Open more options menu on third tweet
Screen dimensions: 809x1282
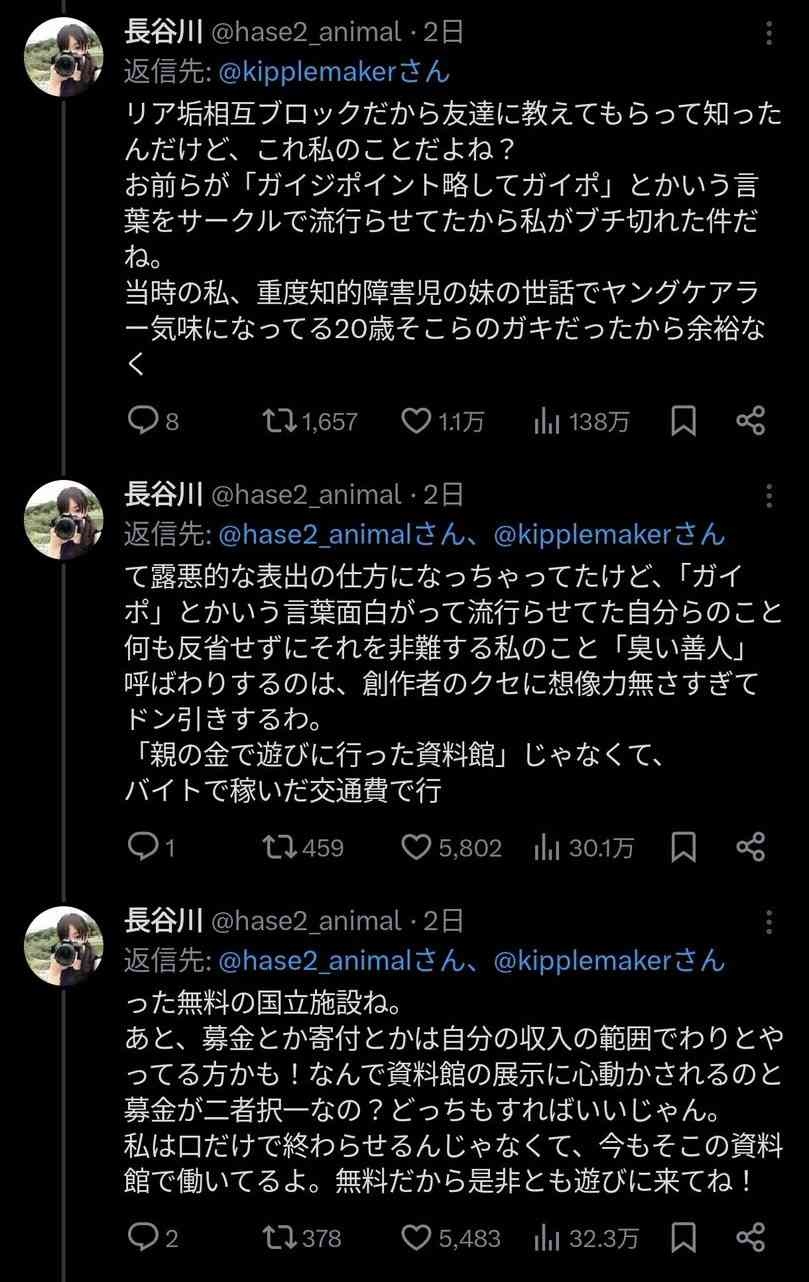pos(769,921)
